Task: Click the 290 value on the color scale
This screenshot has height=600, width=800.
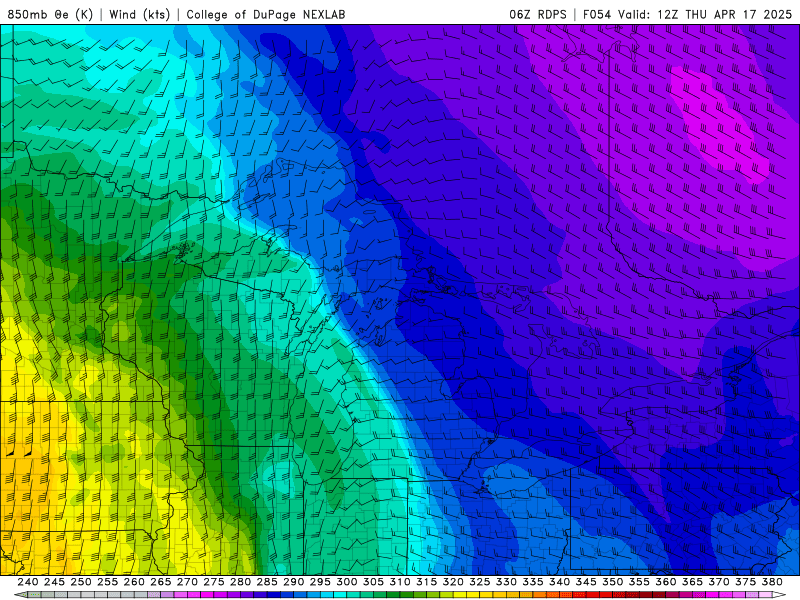Action: [293, 582]
